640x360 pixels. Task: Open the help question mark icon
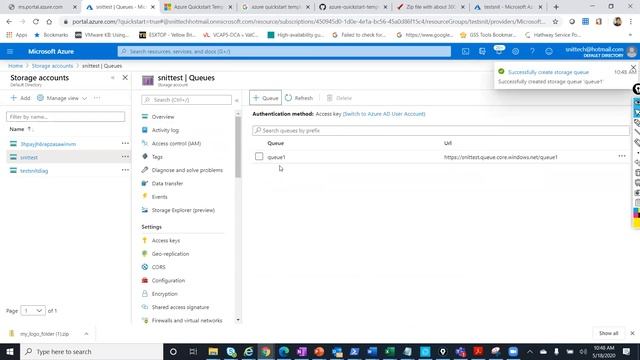tap(532, 51)
